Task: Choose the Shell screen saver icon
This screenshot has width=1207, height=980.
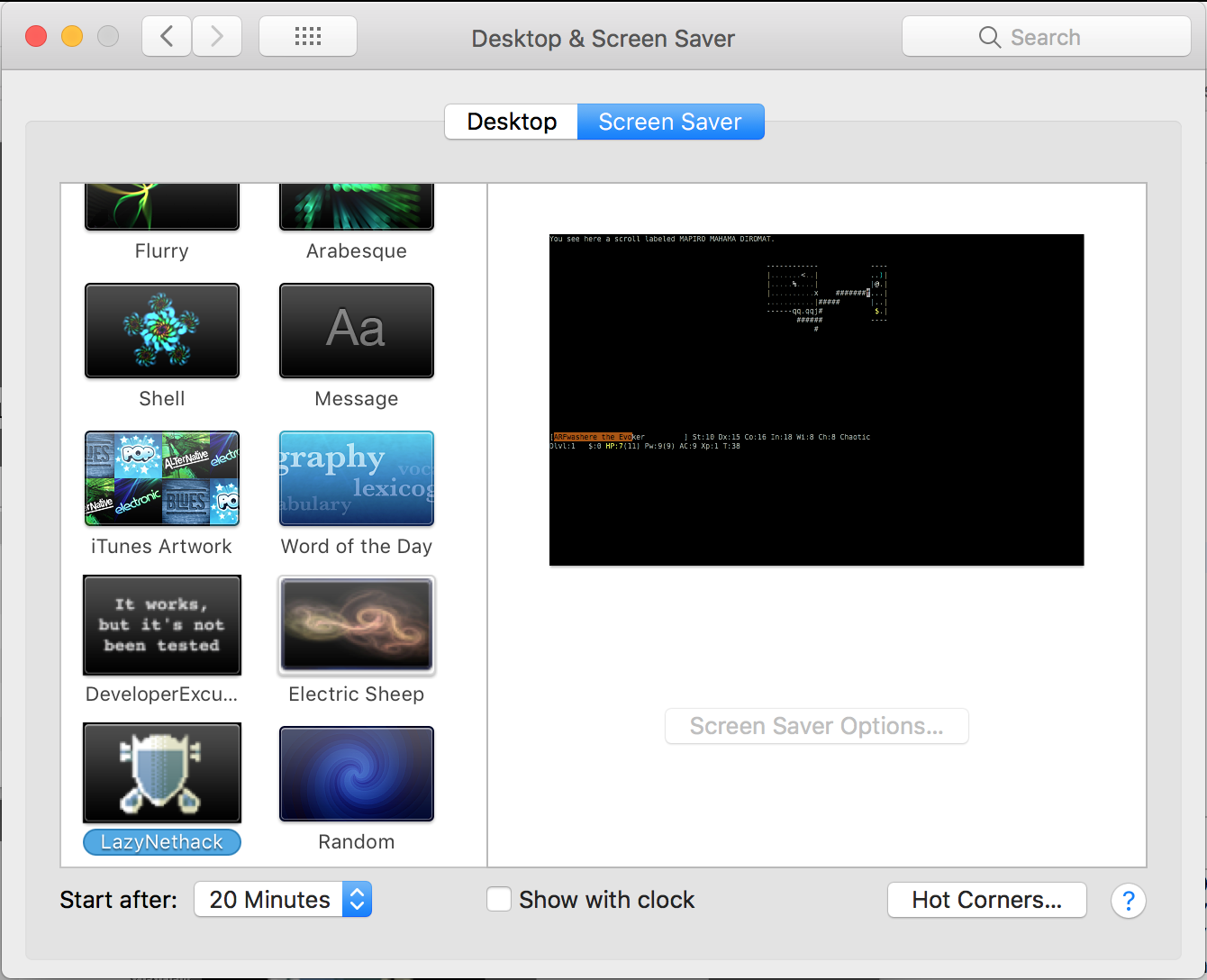Action: (x=162, y=331)
